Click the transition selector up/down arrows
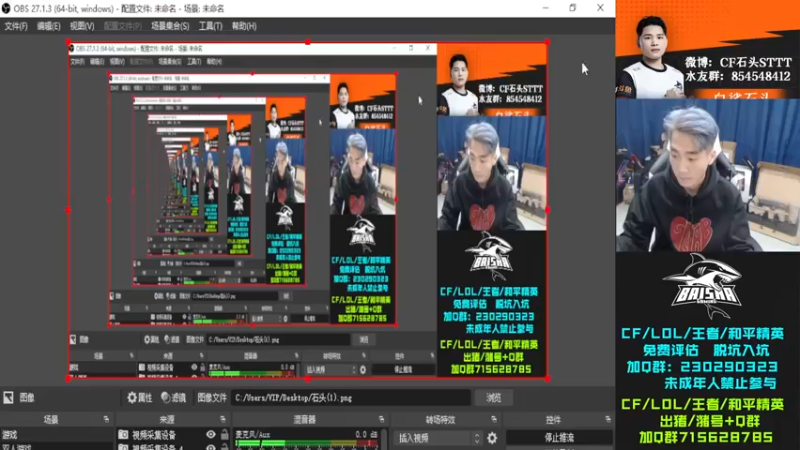The width and height of the screenshot is (800, 450). [477, 438]
